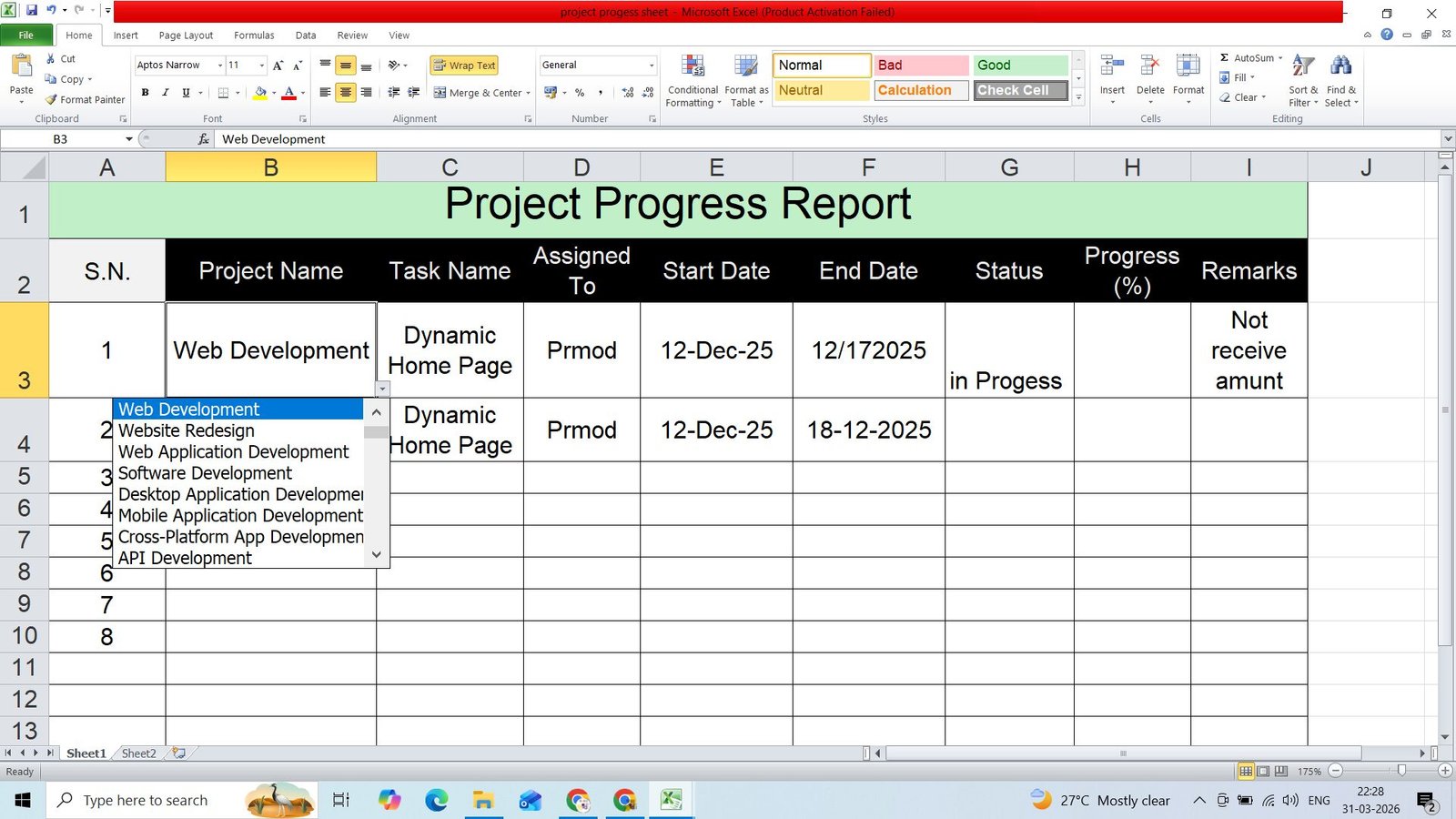The image size is (1456, 819).
Task: Switch to Sheet2 worksheet tab
Action: click(x=139, y=753)
